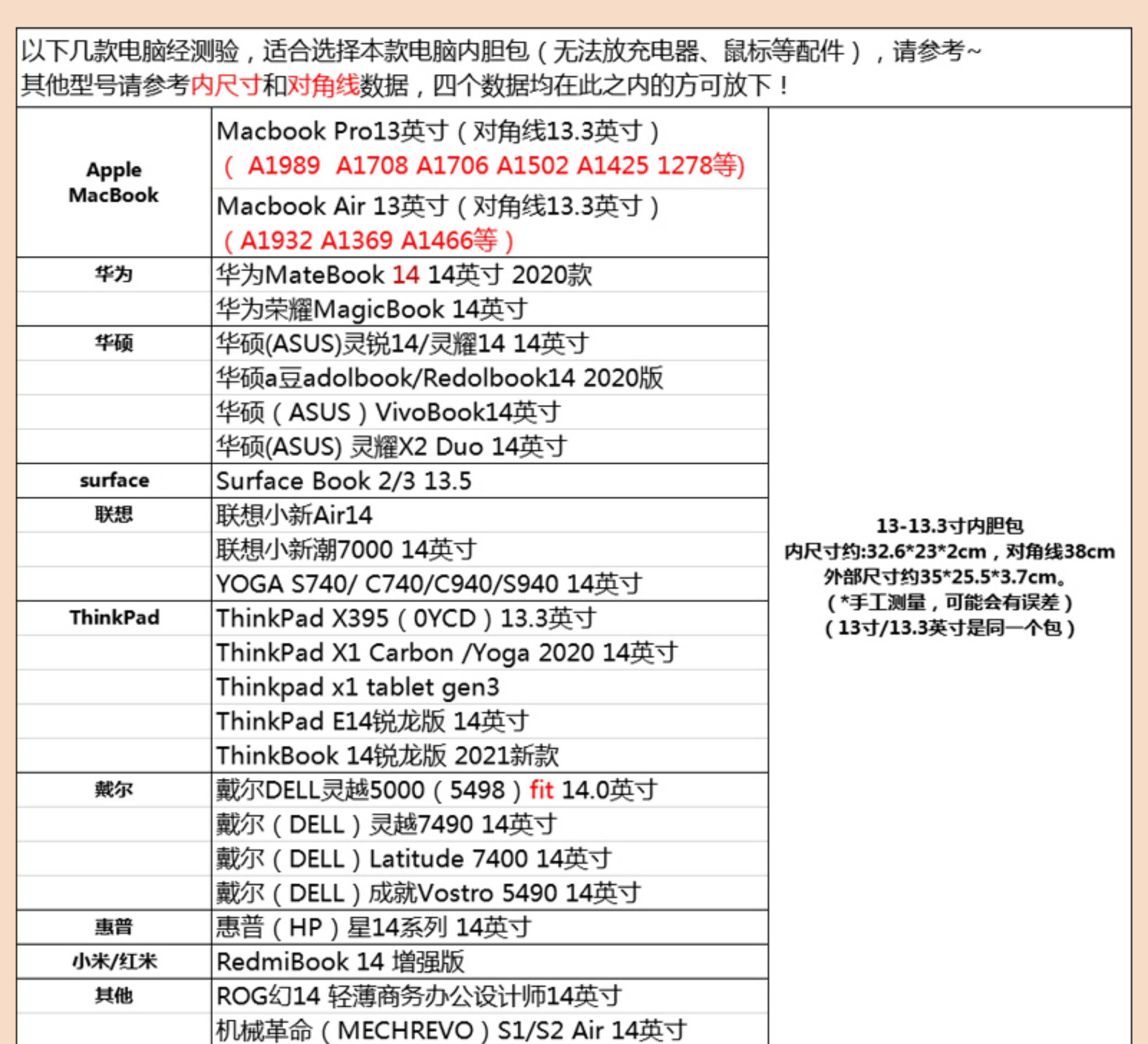Click red model numbers A1989 A1708 line
The width and height of the screenshot is (1148, 1044).
coord(483,166)
